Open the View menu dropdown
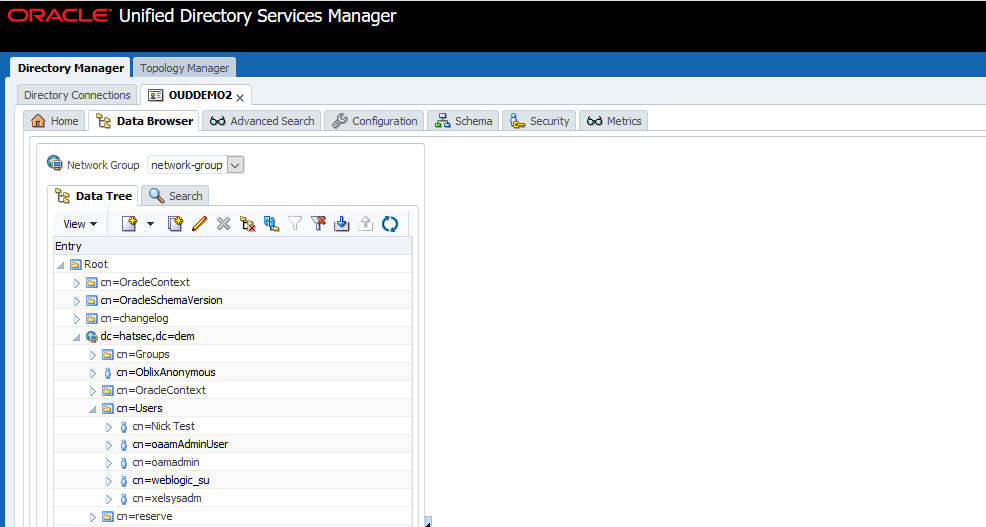Image resolution: width=986 pixels, height=527 pixels. point(80,224)
